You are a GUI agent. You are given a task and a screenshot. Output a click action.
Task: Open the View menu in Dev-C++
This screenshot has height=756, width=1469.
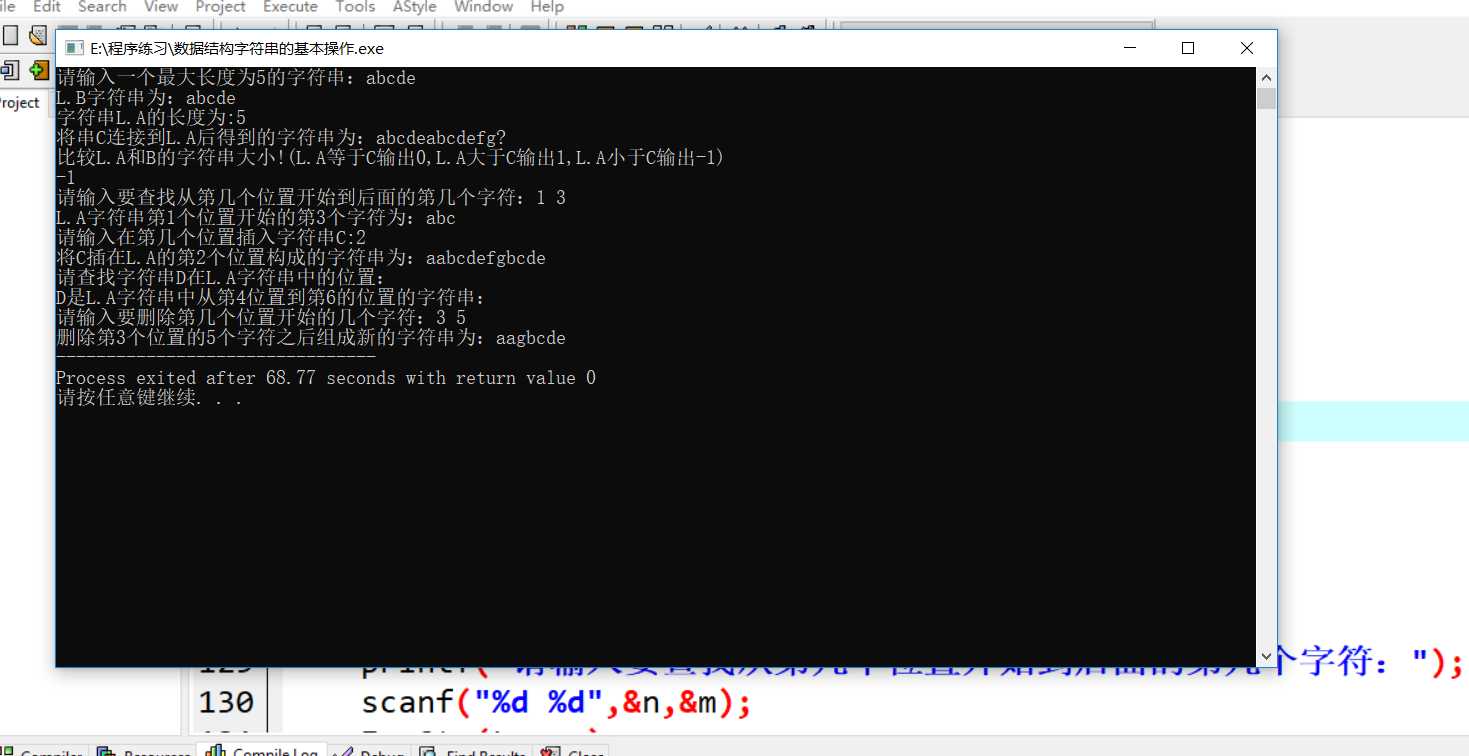[x=161, y=7]
